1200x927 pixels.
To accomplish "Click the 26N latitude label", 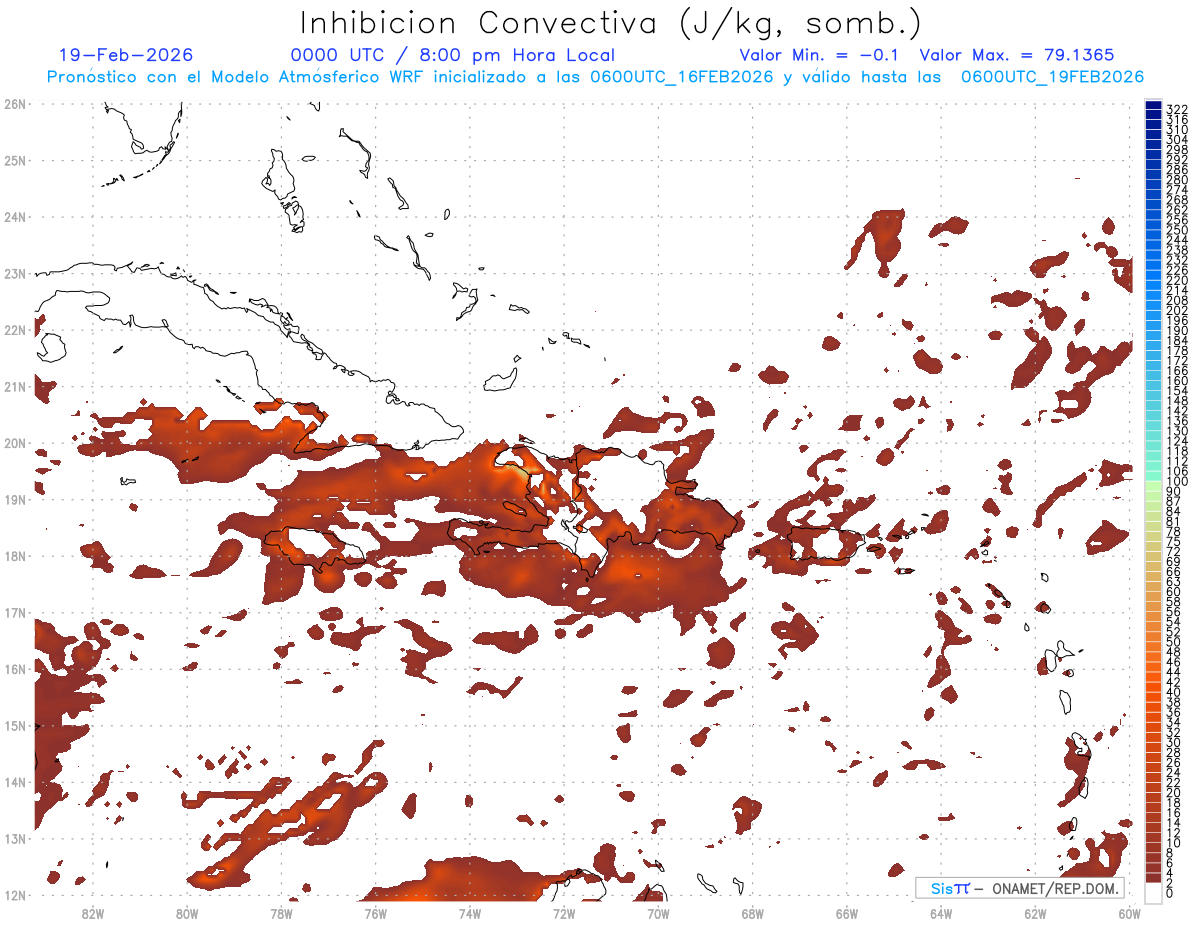I will pyautogui.click(x=15, y=104).
